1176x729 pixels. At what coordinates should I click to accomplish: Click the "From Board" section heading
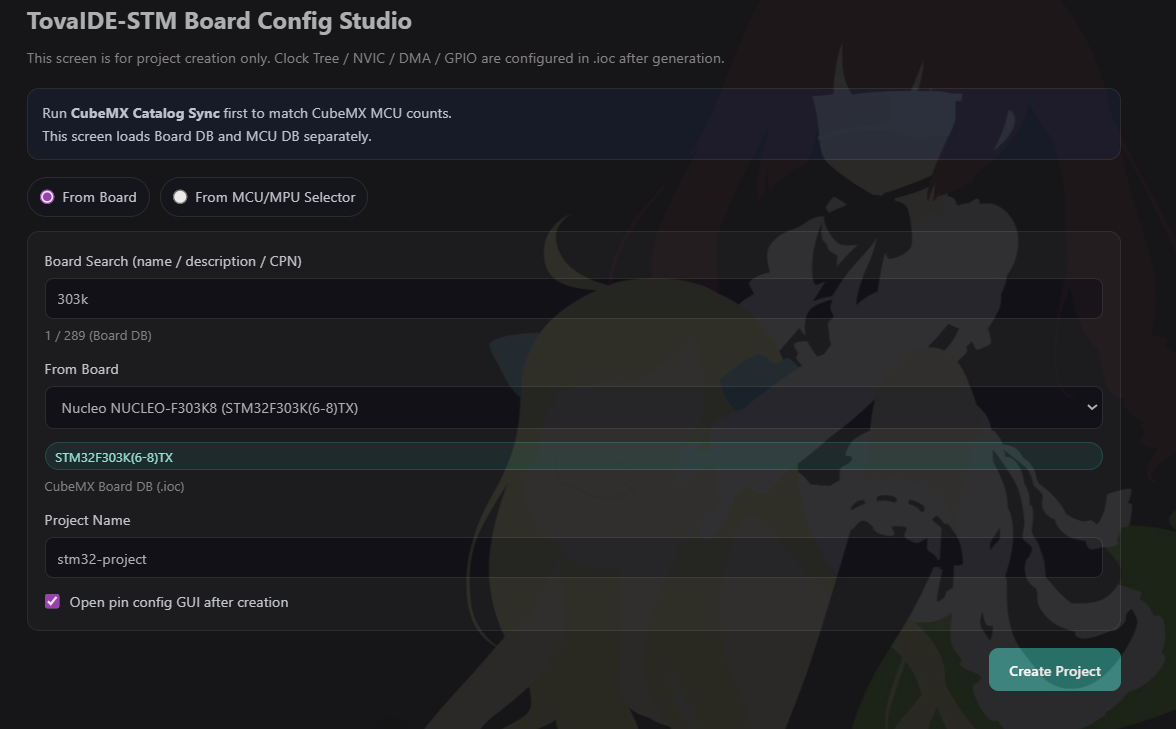[x=81, y=369]
